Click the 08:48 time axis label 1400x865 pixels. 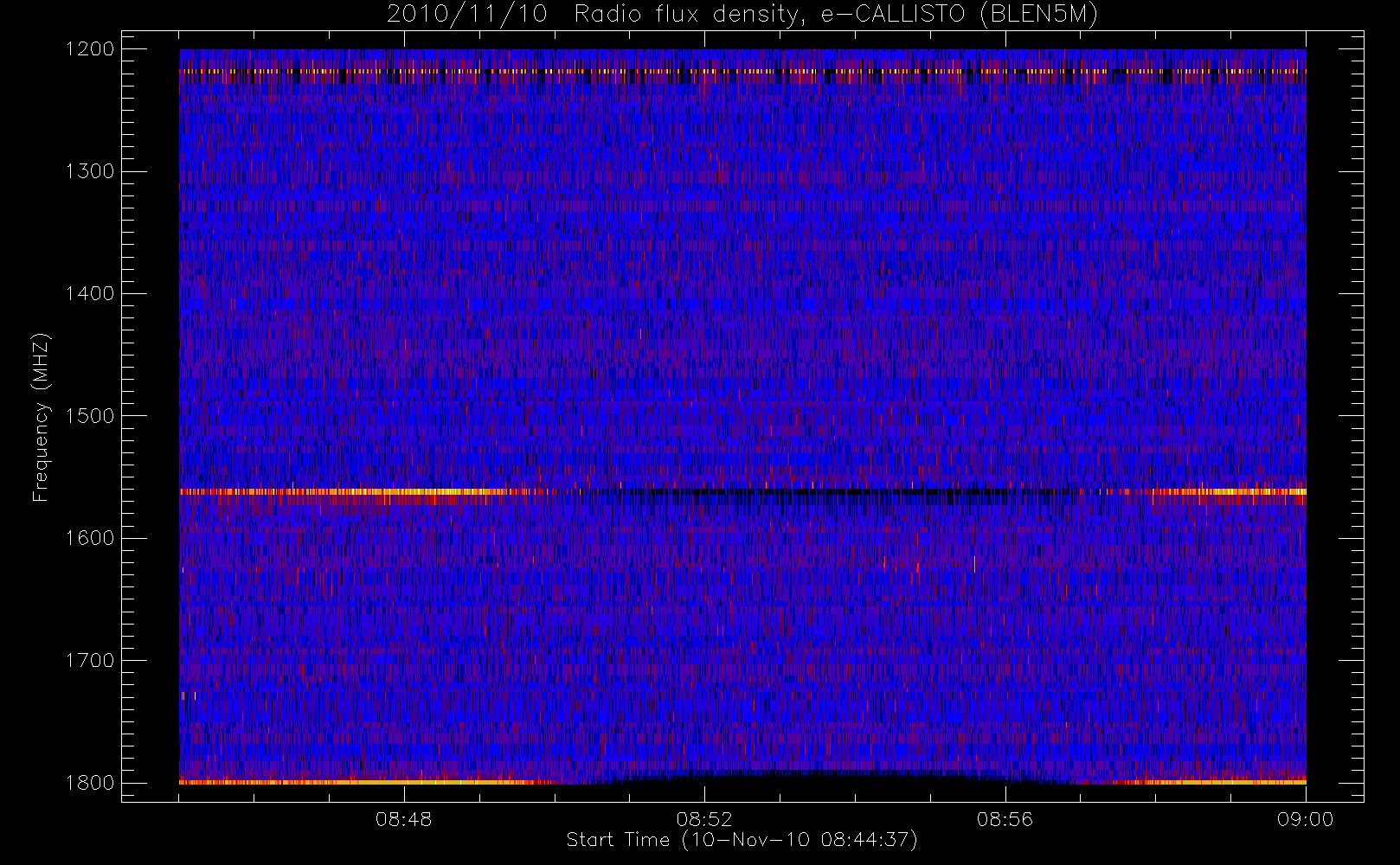click(x=404, y=819)
